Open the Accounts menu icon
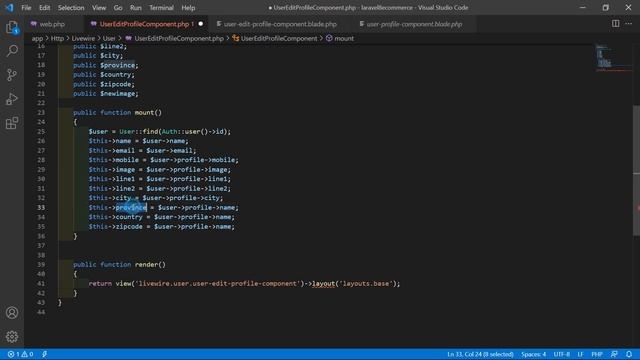Image resolution: width=640 pixels, height=360 pixels. (x=12, y=313)
